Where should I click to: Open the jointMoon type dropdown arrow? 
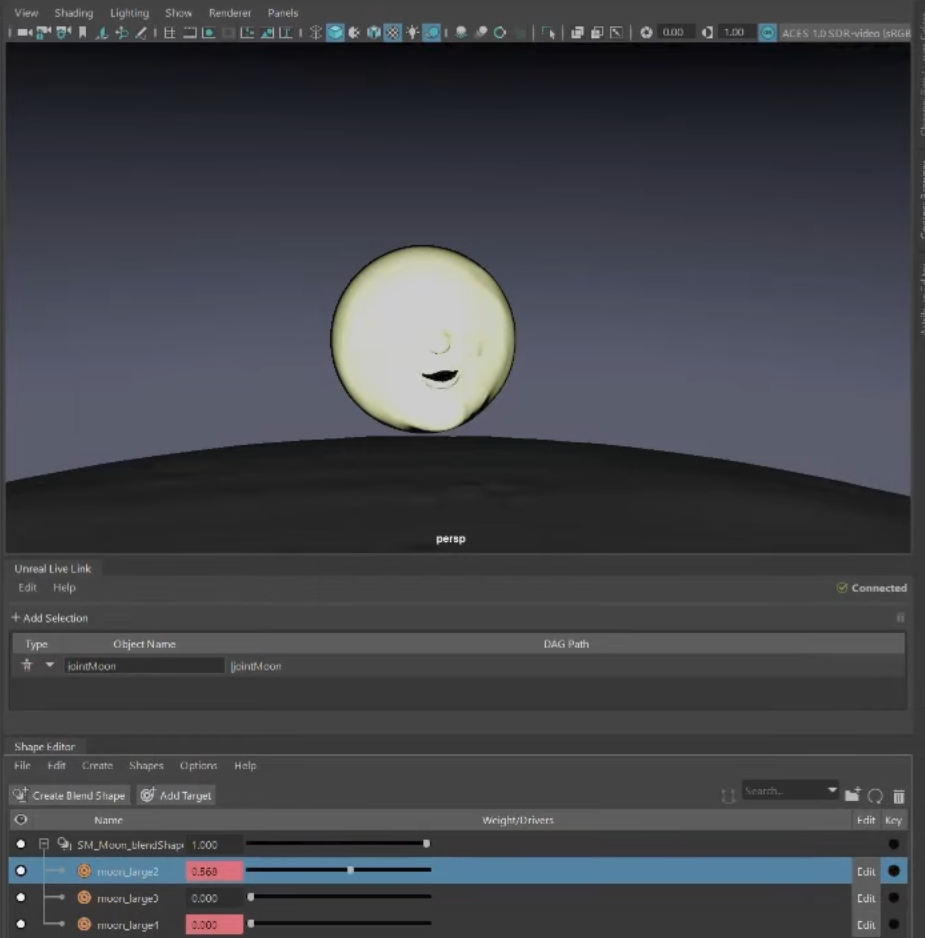[50, 665]
